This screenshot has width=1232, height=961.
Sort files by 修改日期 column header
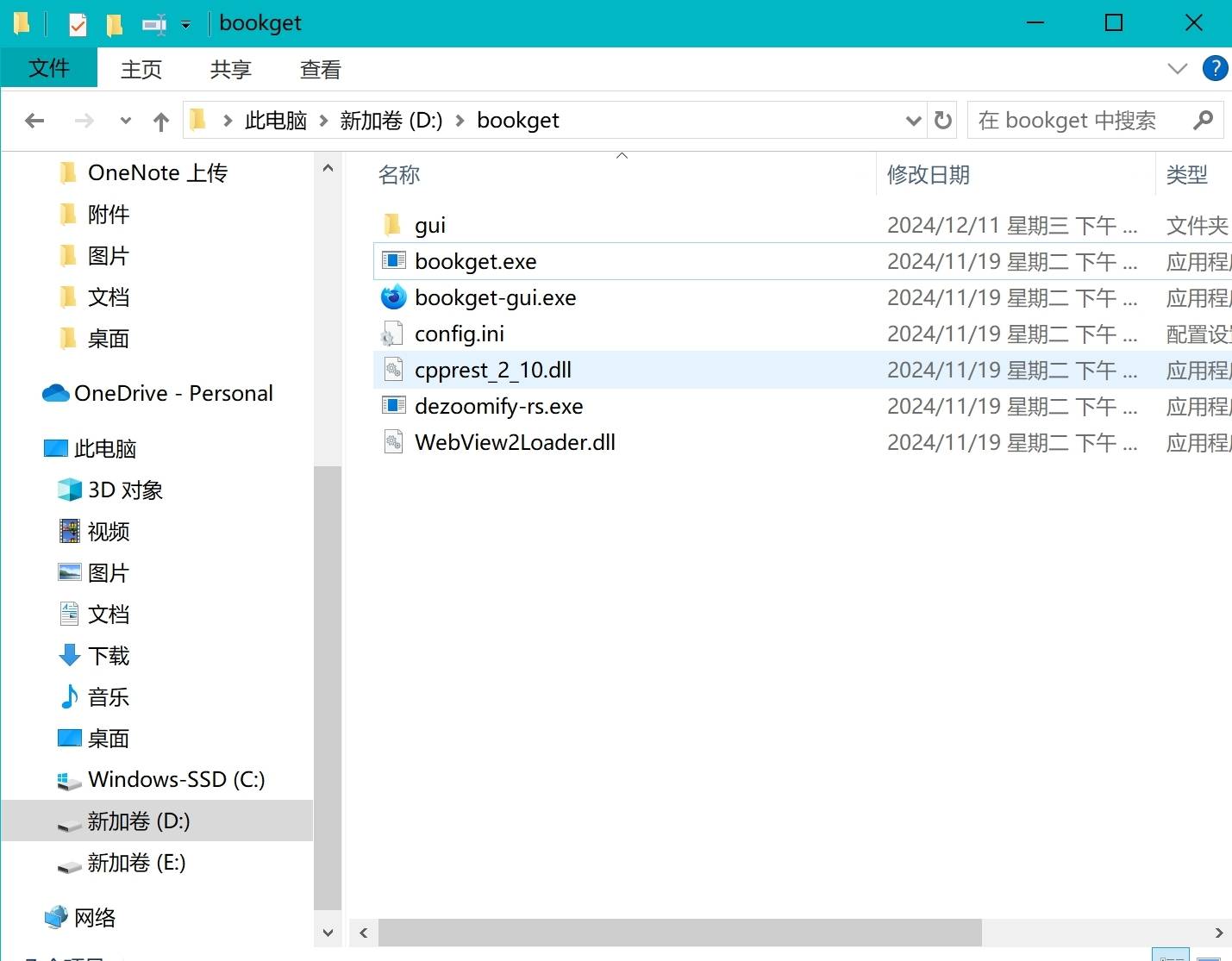coord(929,175)
